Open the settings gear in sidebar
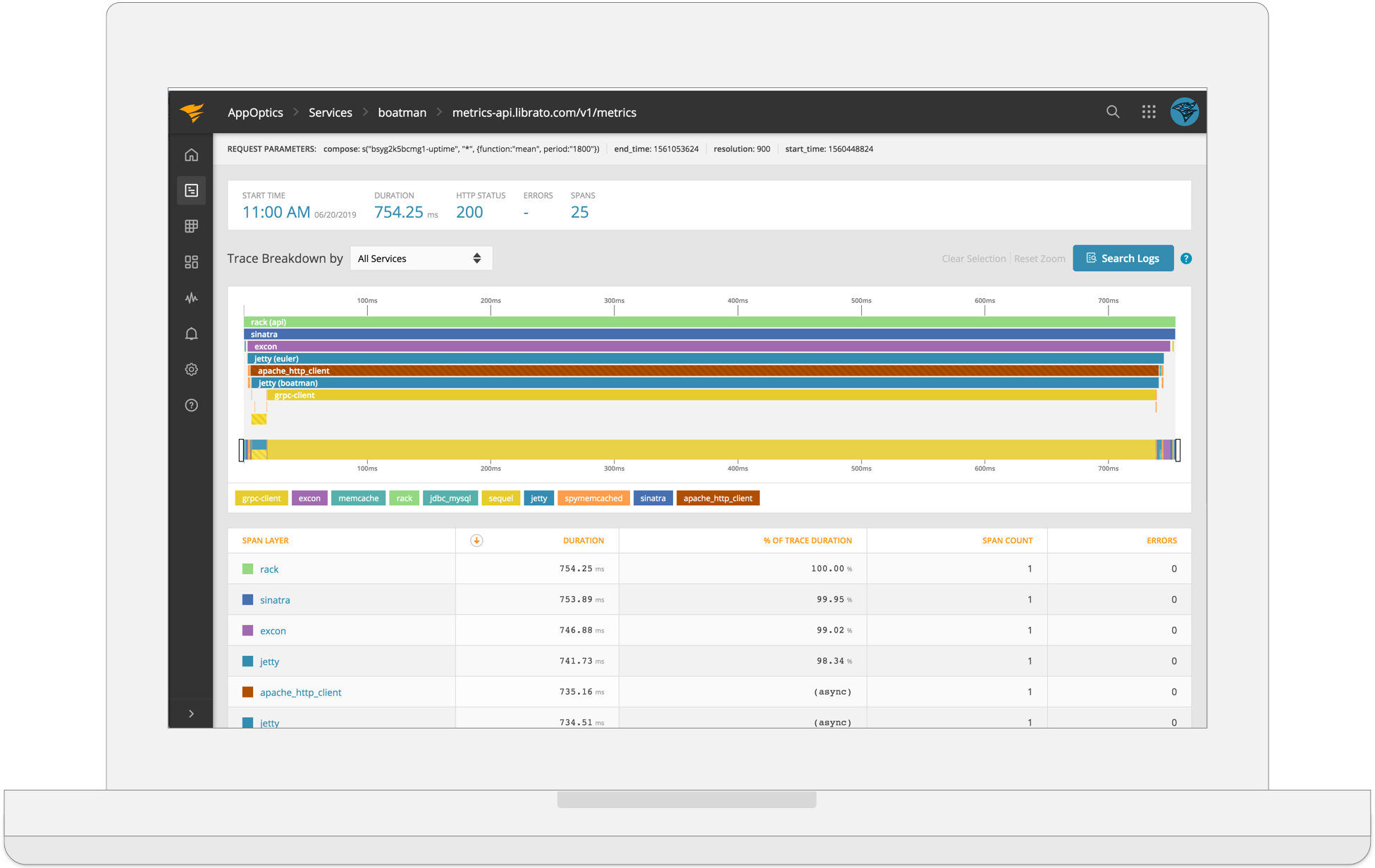The image size is (1375, 868). tap(191, 369)
